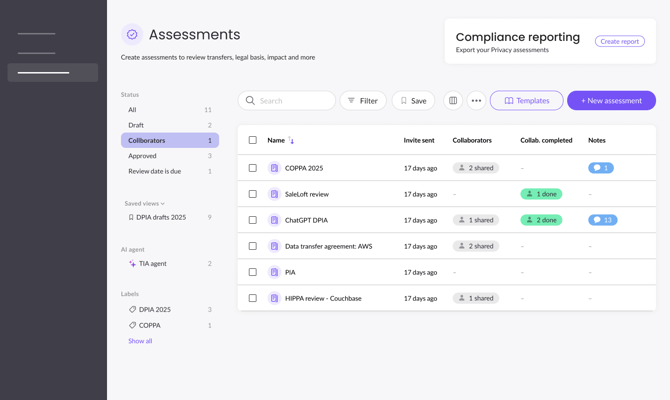This screenshot has width=670, height=400.
Task: Click the Assessments checkmark icon in the header
Action: coord(132,35)
